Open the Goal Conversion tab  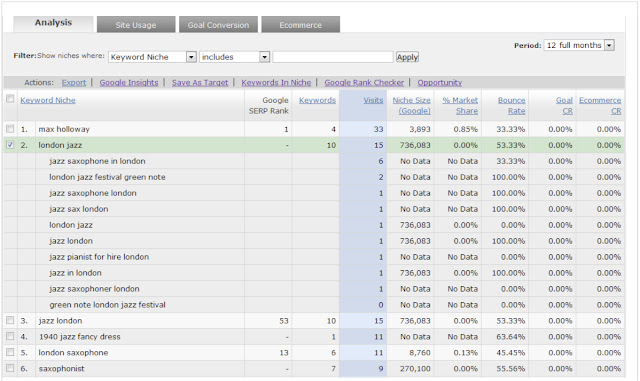tap(218, 25)
